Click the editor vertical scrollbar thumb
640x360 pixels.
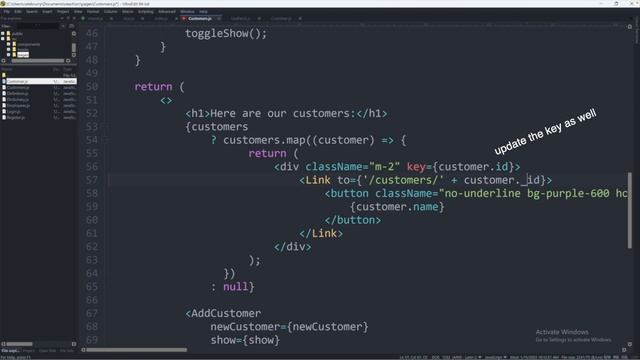tap(630, 210)
